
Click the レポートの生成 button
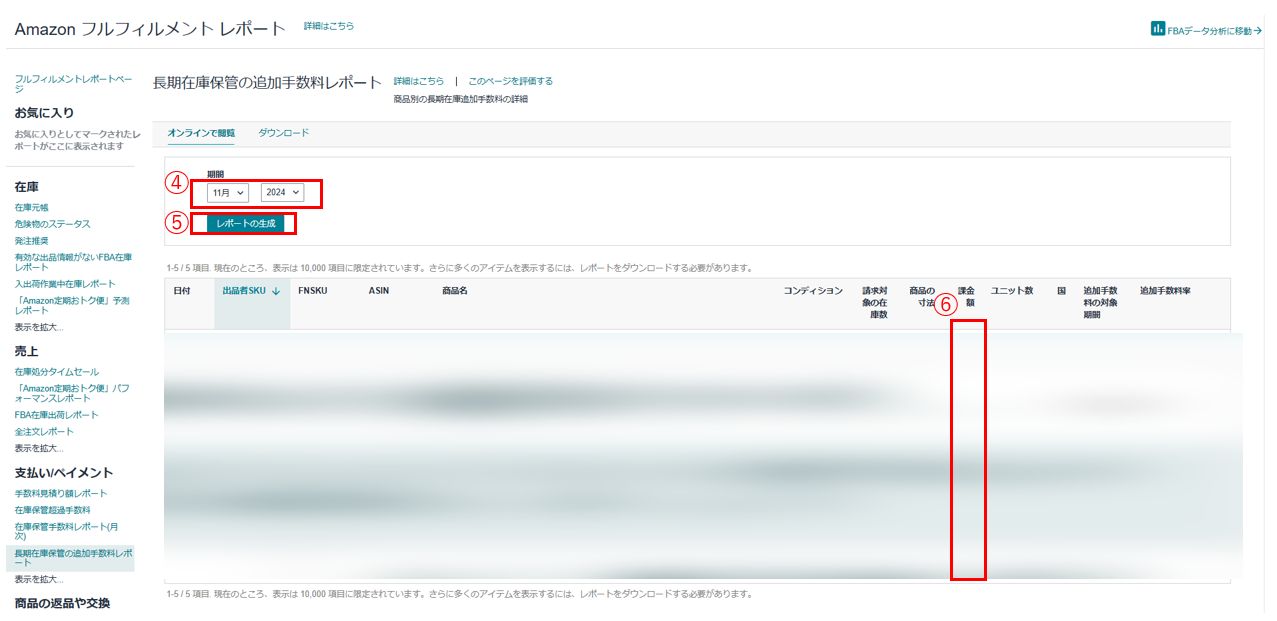click(x=246, y=223)
